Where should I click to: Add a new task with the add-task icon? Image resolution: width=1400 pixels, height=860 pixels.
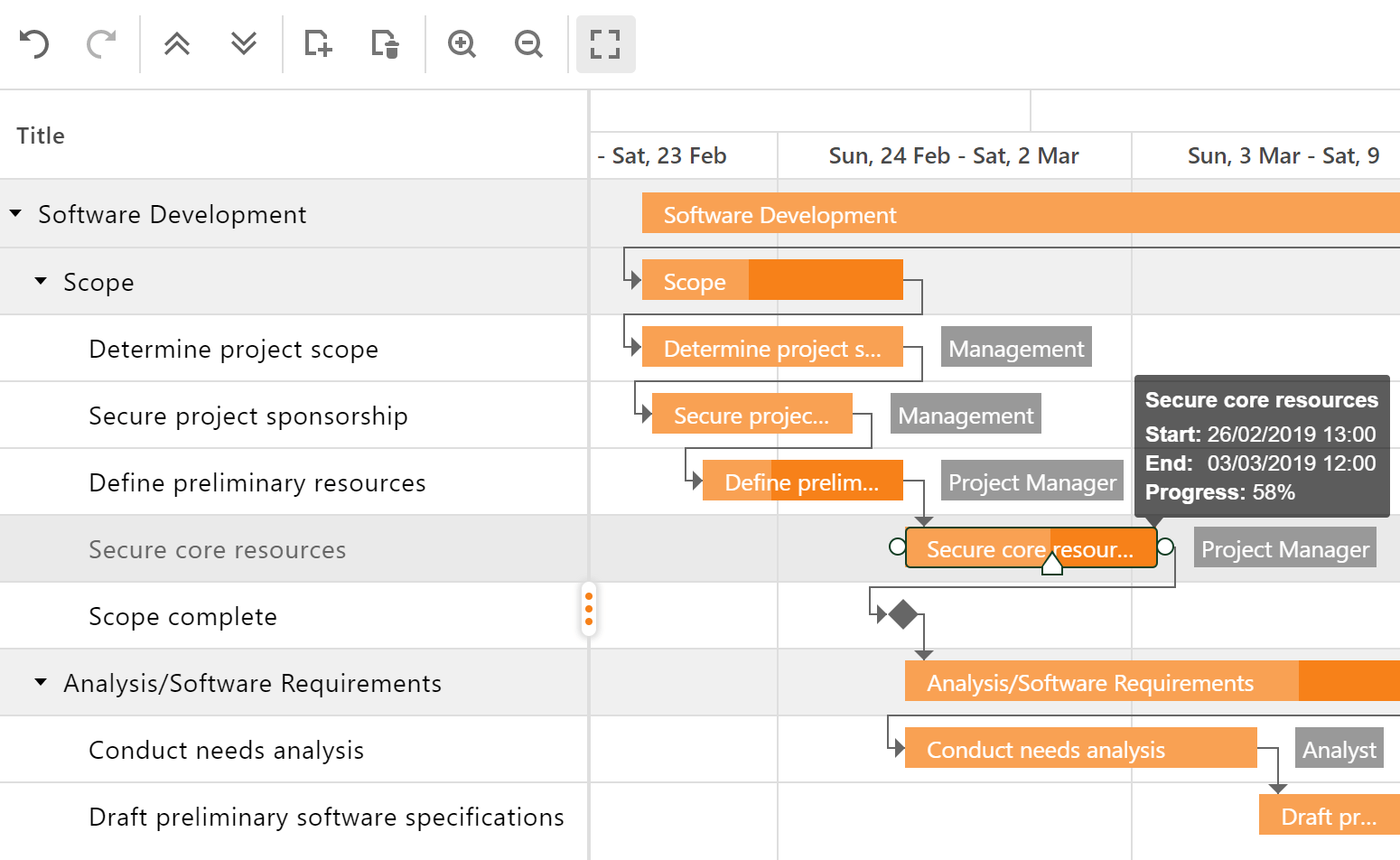(x=317, y=43)
